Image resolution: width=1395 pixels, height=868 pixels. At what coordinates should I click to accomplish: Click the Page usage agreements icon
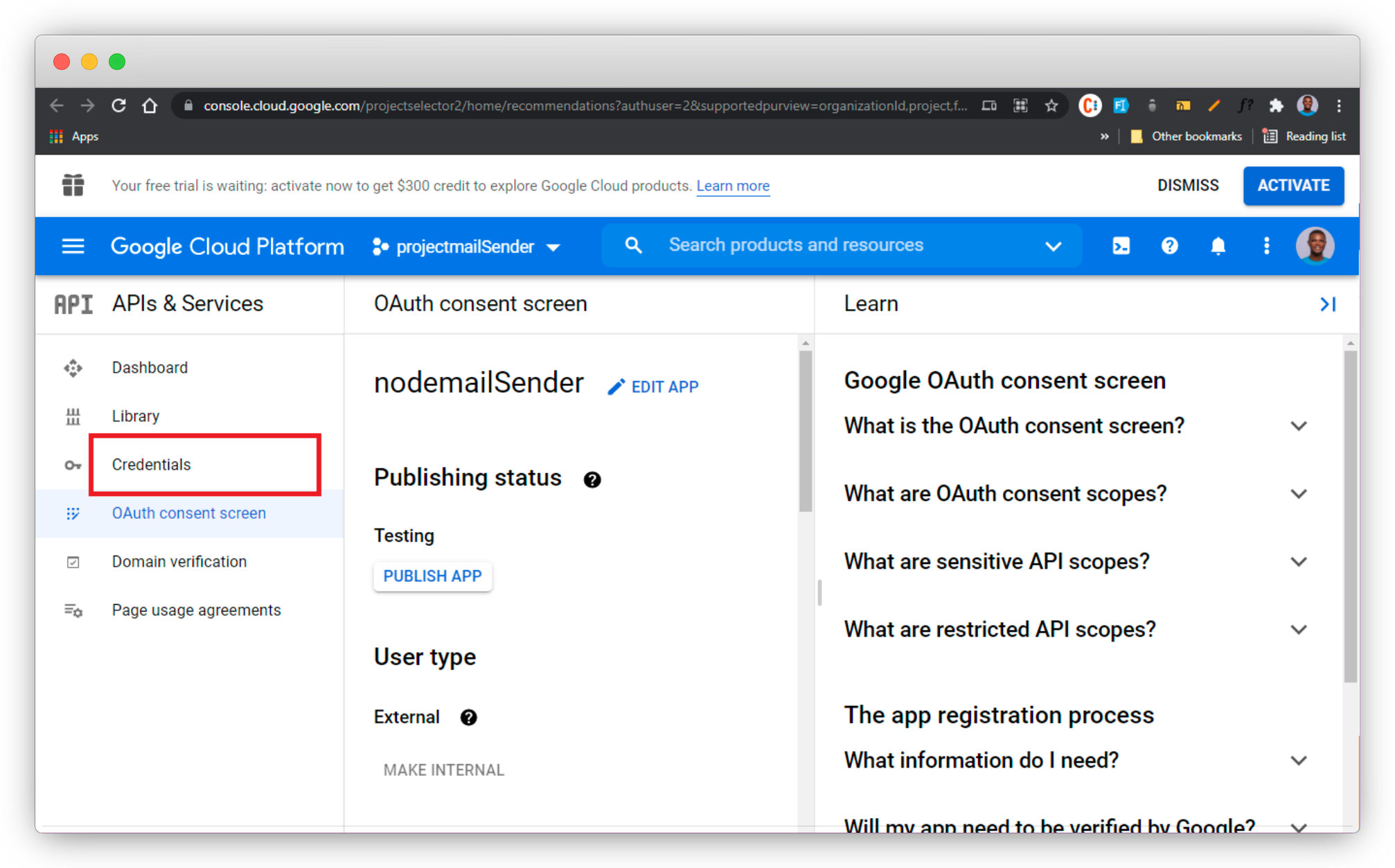pyautogui.click(x=73, y=610)
